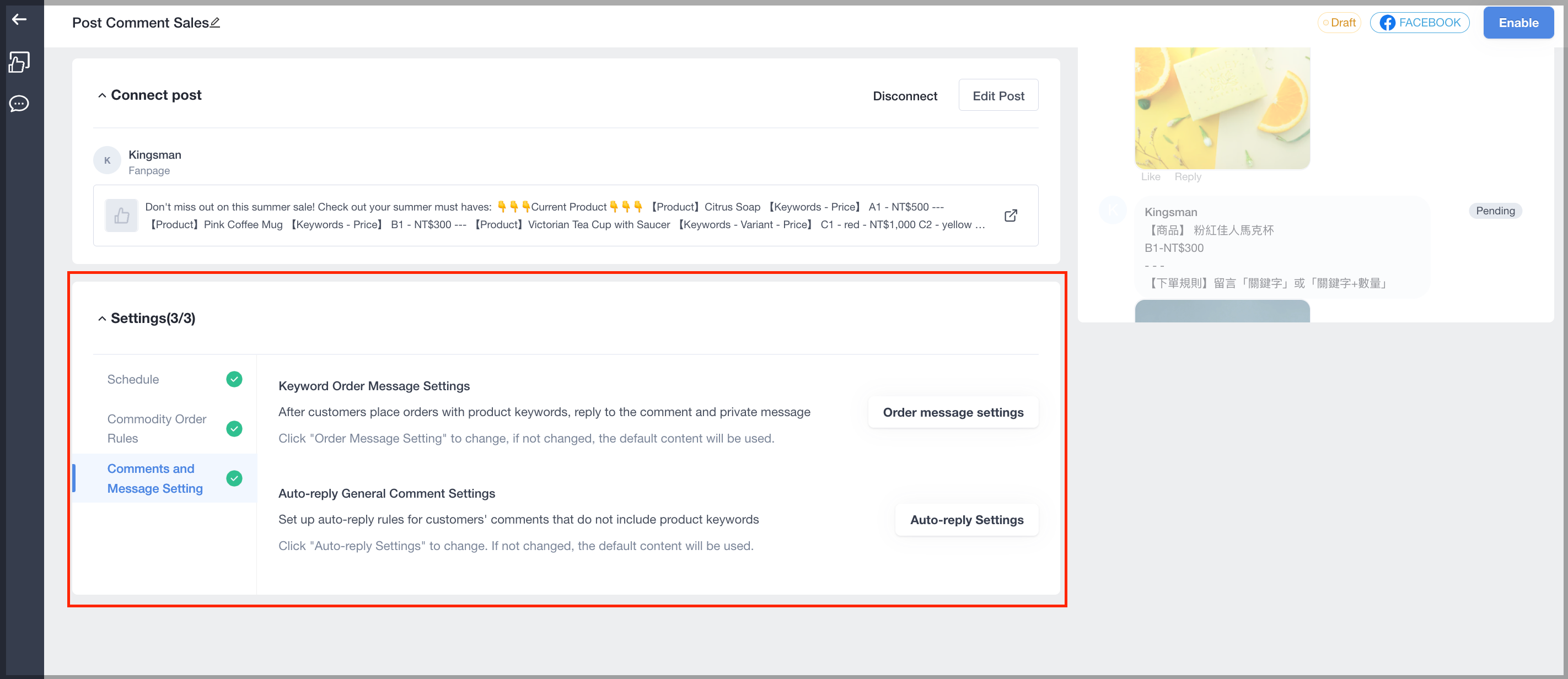Click Reply under the soap image
This screenshot has width=1568, height=679.
[x=1188, y=176]
